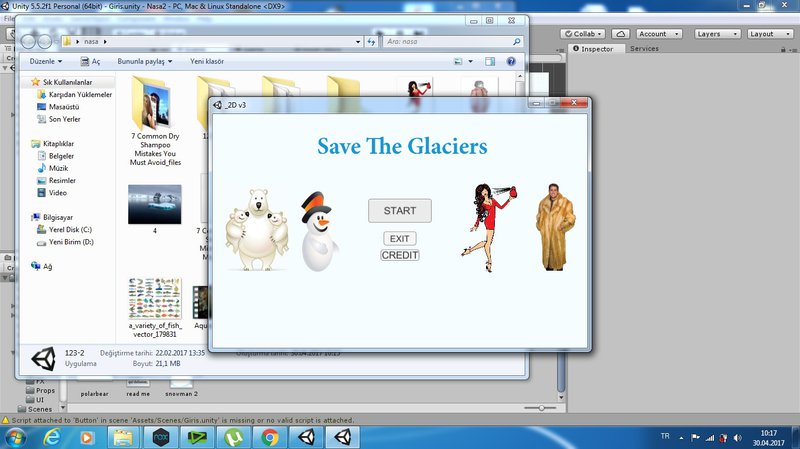Switch to the Inspector tab

click(x=596, y=49)
